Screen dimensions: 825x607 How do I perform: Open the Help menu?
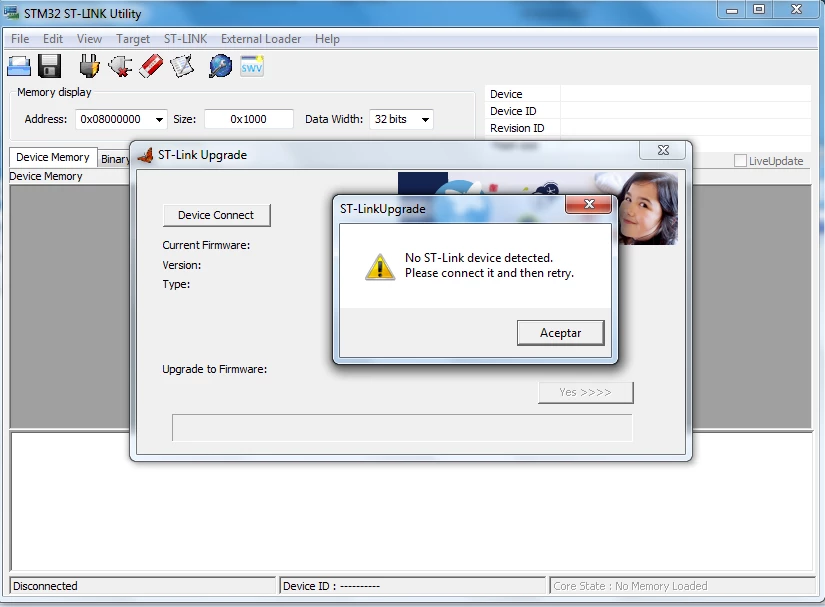click(327, 39)
